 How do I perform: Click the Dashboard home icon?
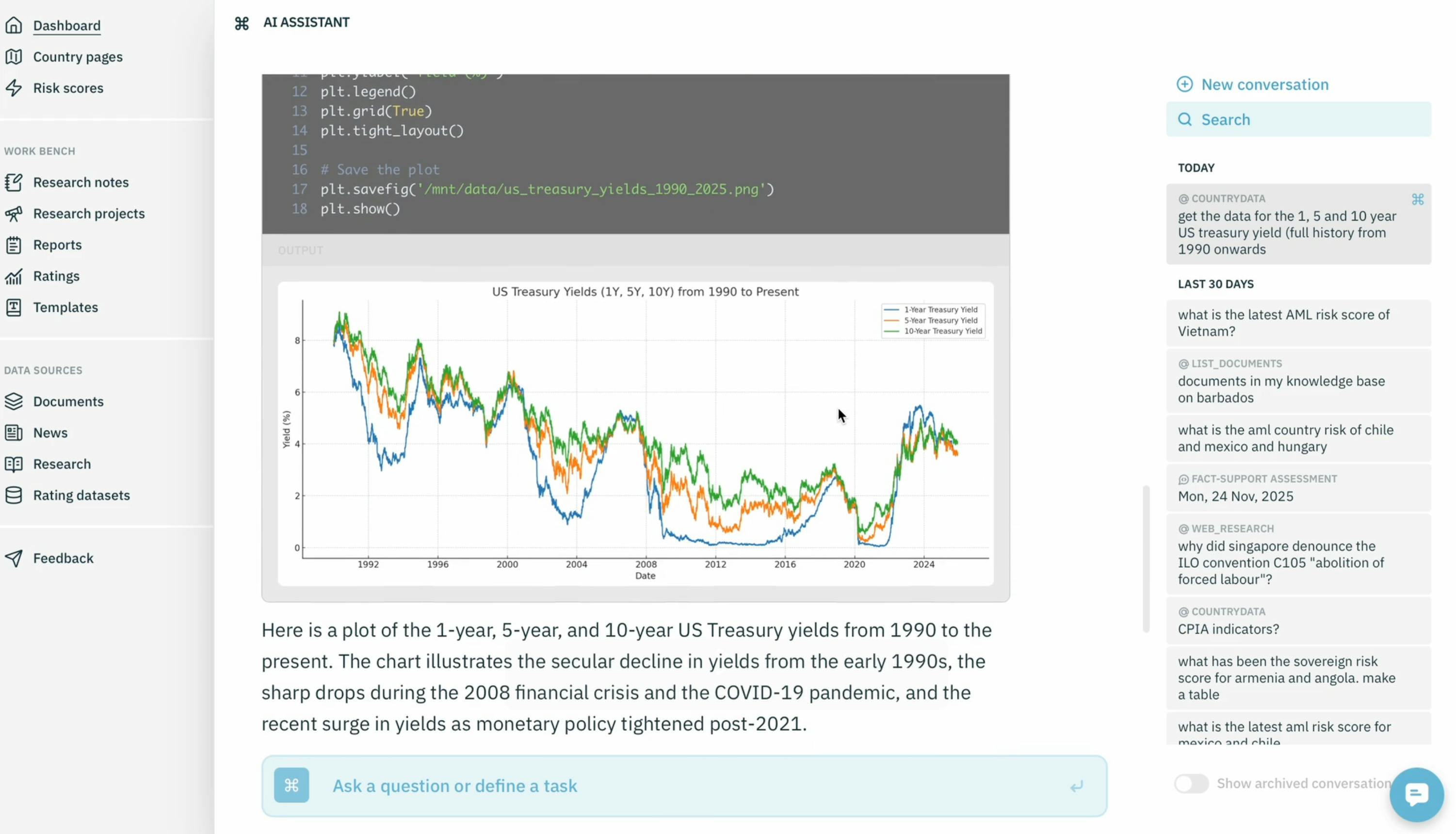(x=14, y=25)
